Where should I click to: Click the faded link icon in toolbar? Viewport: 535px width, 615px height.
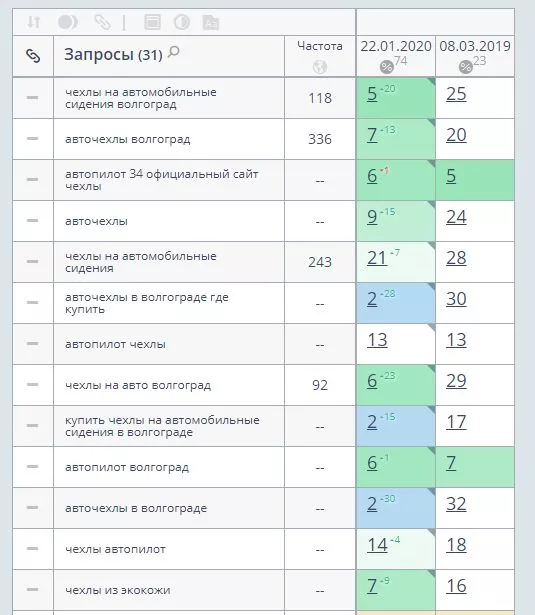coord(102,22)
